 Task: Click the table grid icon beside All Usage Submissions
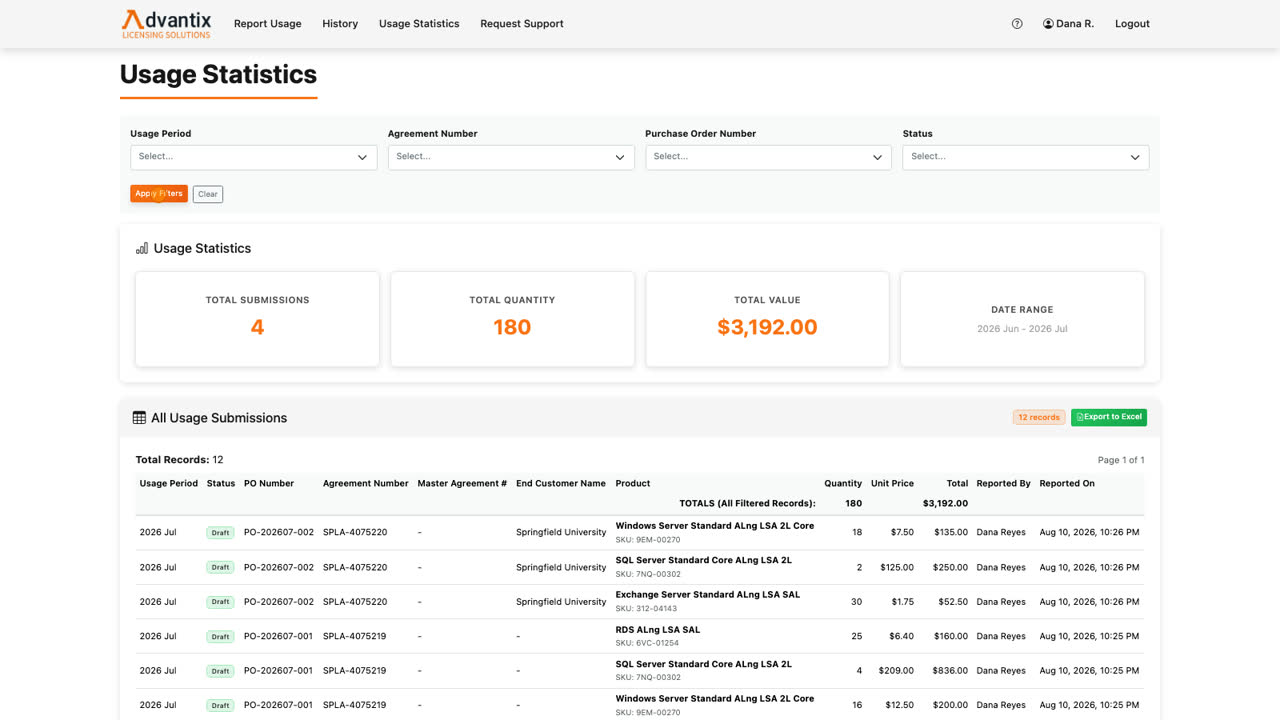(139, 418)
